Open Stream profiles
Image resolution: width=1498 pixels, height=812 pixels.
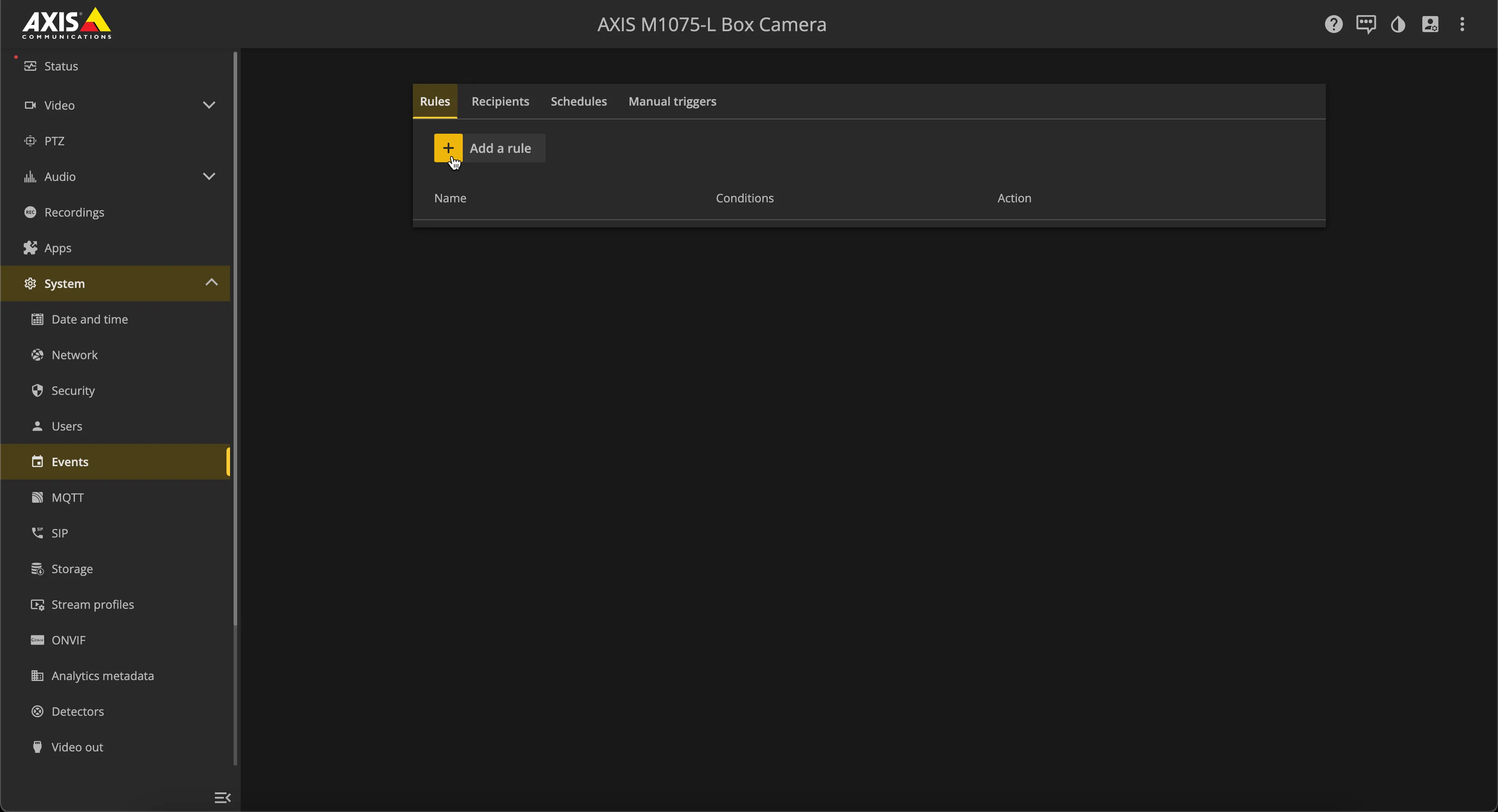115,604
